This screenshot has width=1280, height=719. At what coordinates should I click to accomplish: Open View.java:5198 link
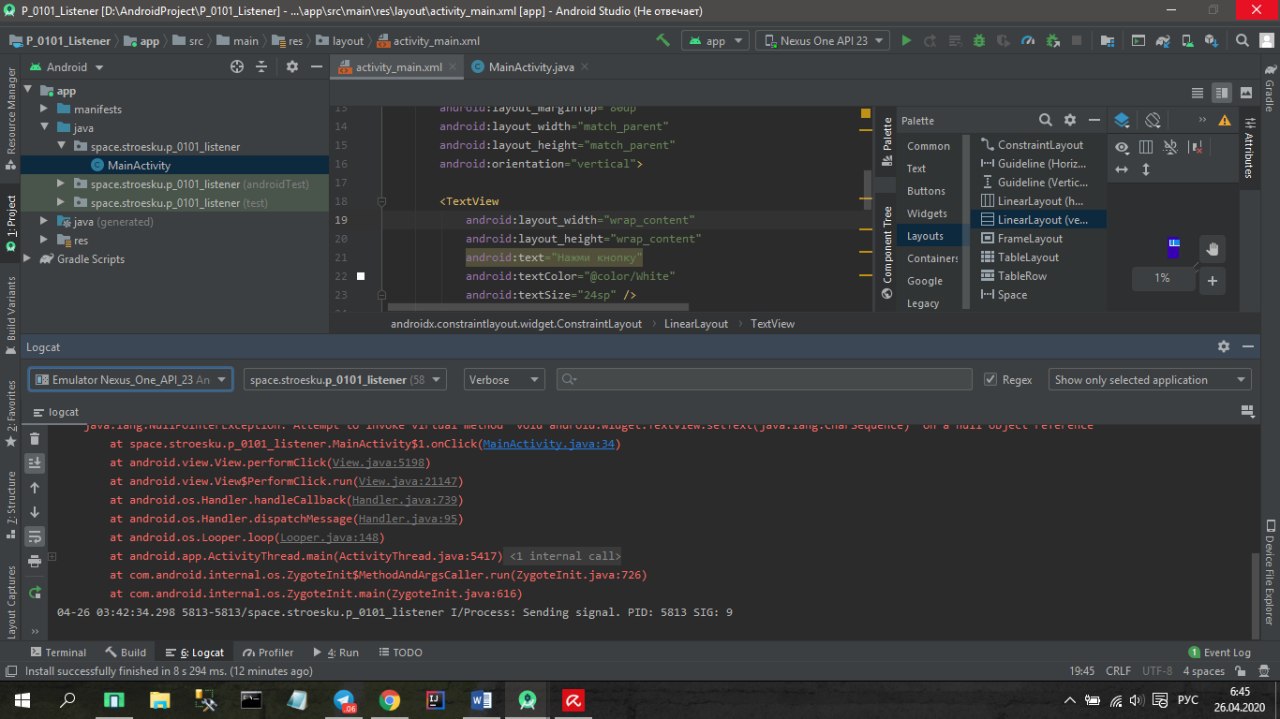coord(379,463)
